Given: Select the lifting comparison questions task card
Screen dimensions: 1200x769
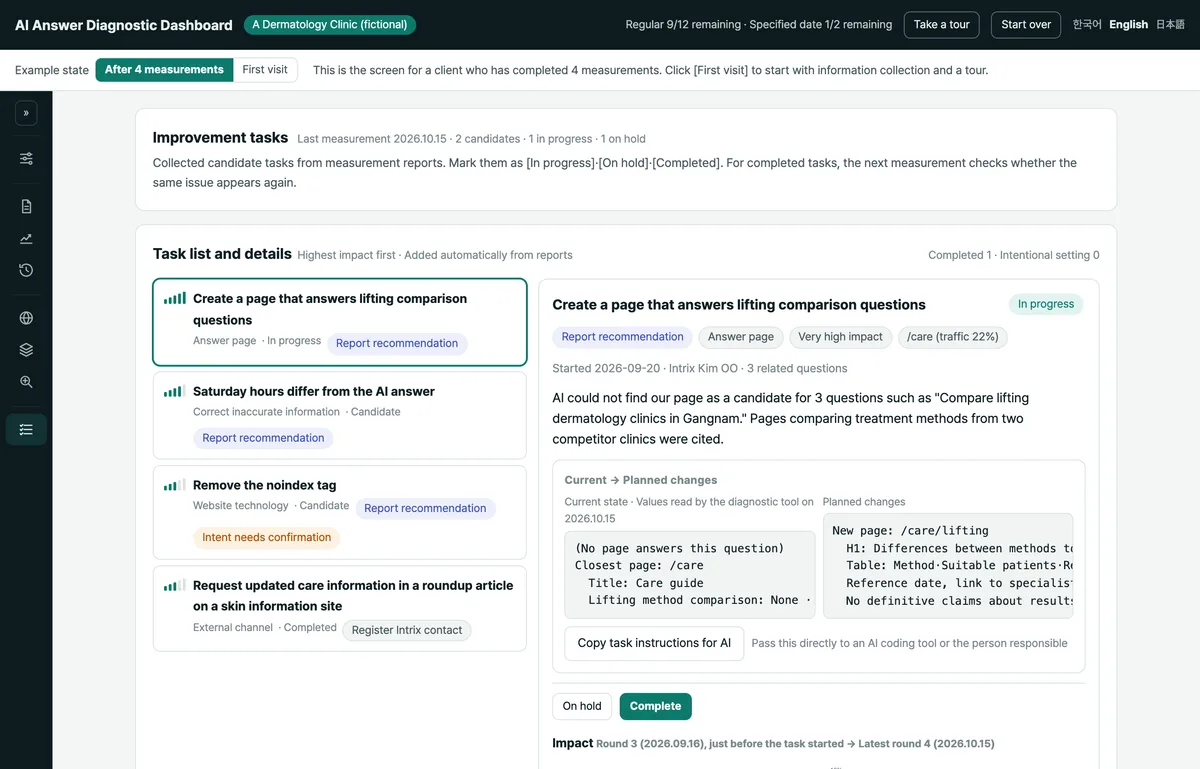Looking at the screenshot, I should 340,322.
